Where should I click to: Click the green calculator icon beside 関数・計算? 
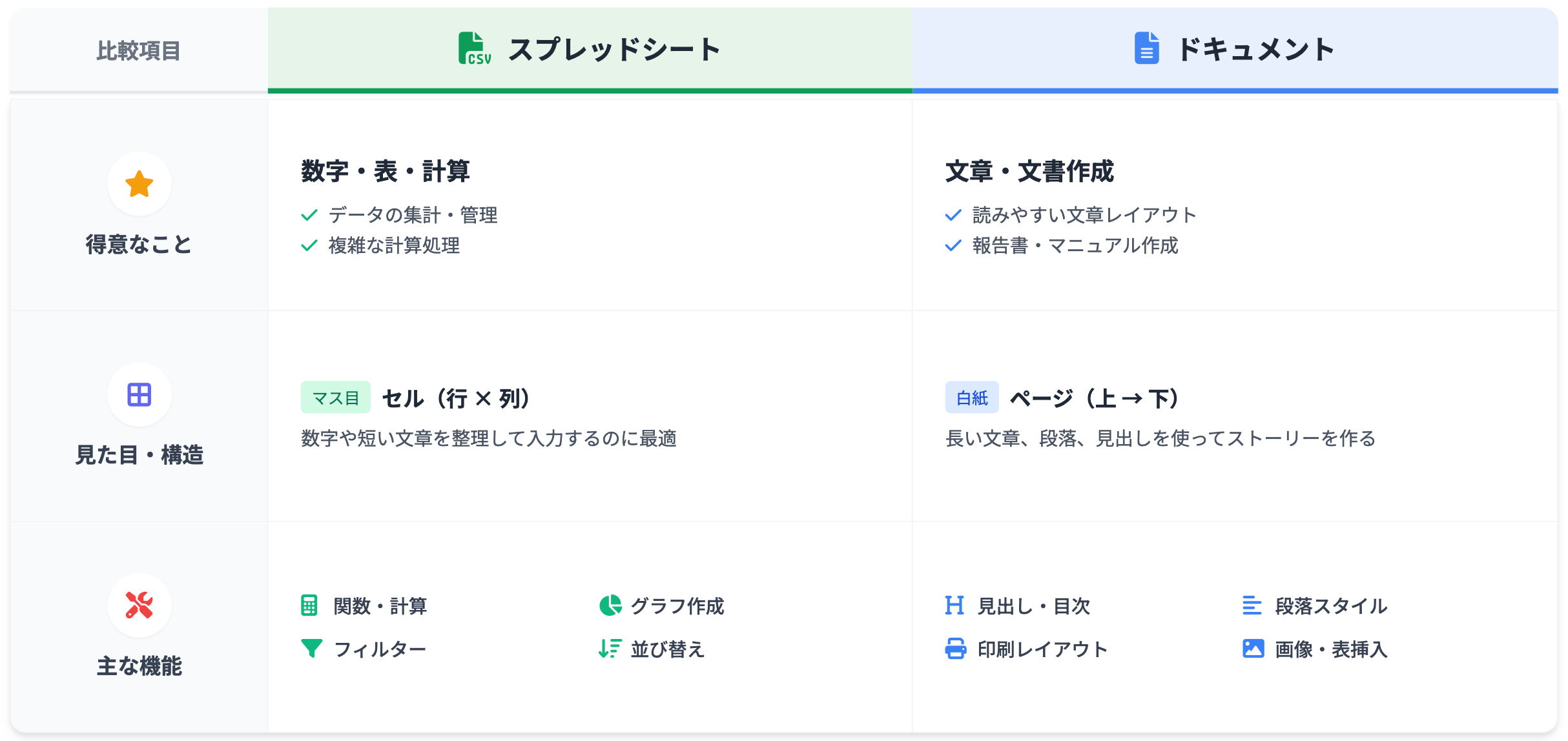(309, 605)
